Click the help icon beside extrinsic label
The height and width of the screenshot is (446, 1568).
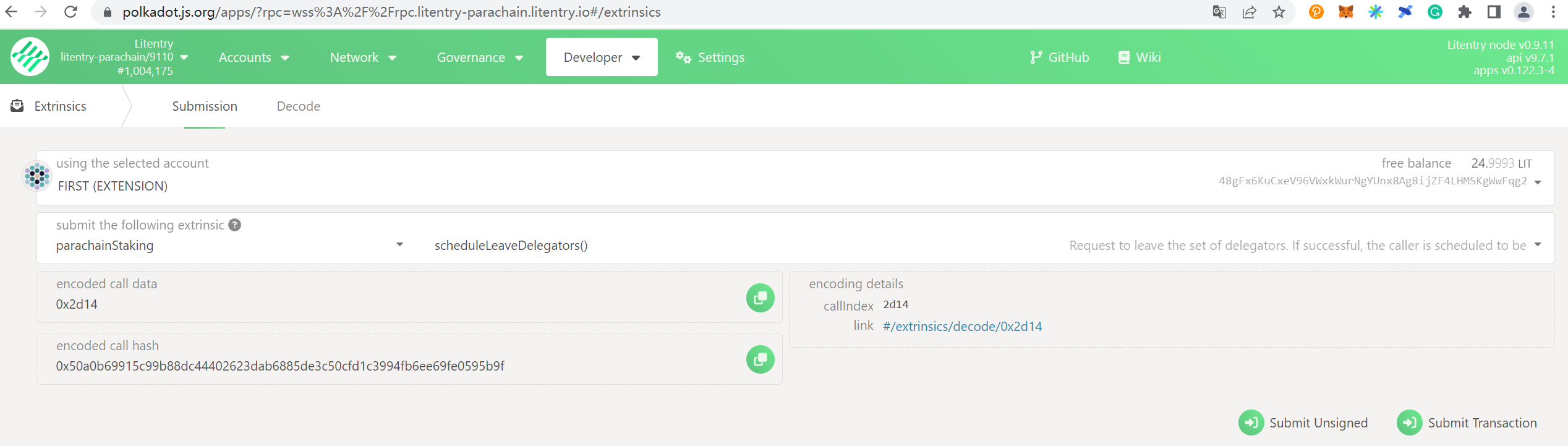tap(235, 225)
